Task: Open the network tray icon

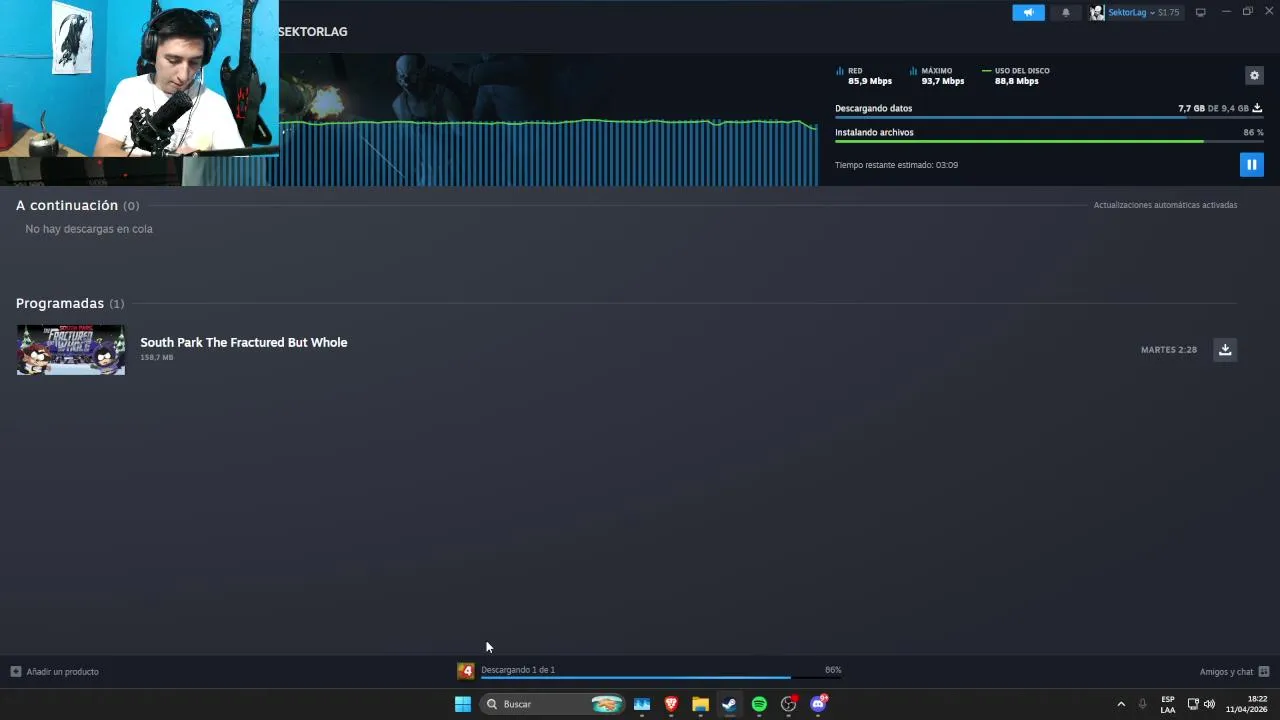Action: coord(1193,704)
